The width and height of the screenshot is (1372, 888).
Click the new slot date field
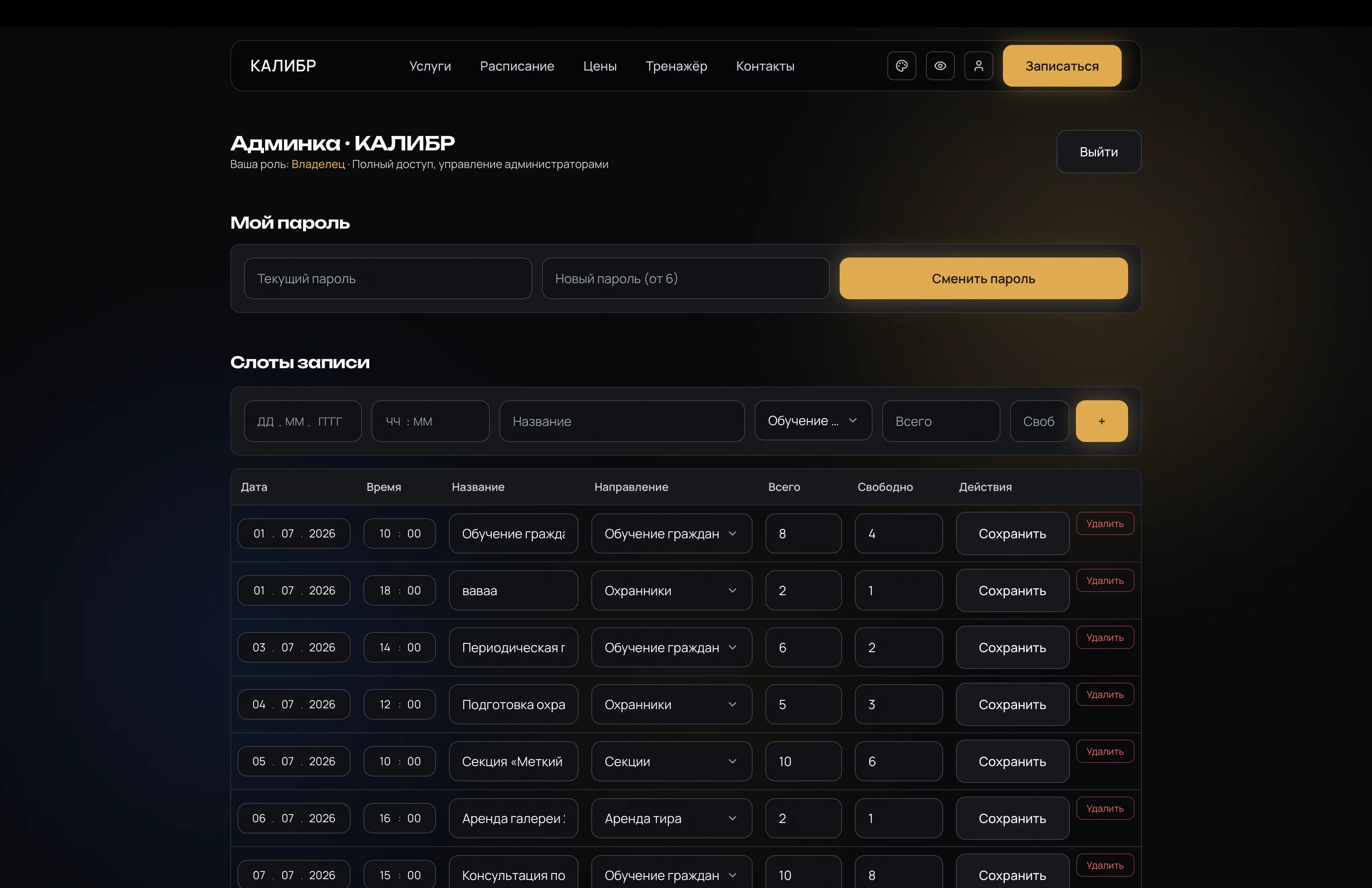click(x=302, y=421)
